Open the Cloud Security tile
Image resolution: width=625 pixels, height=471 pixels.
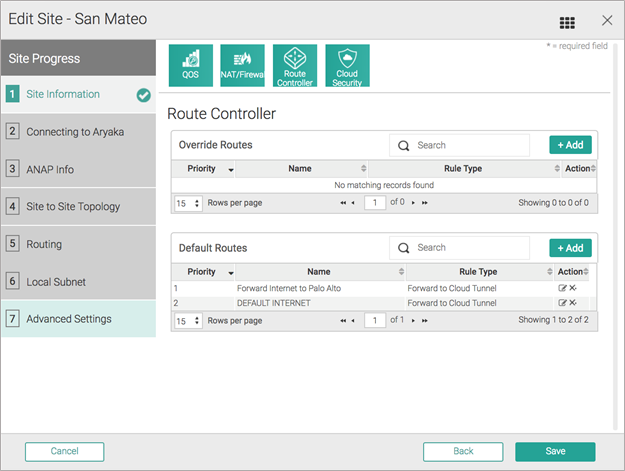347,65
